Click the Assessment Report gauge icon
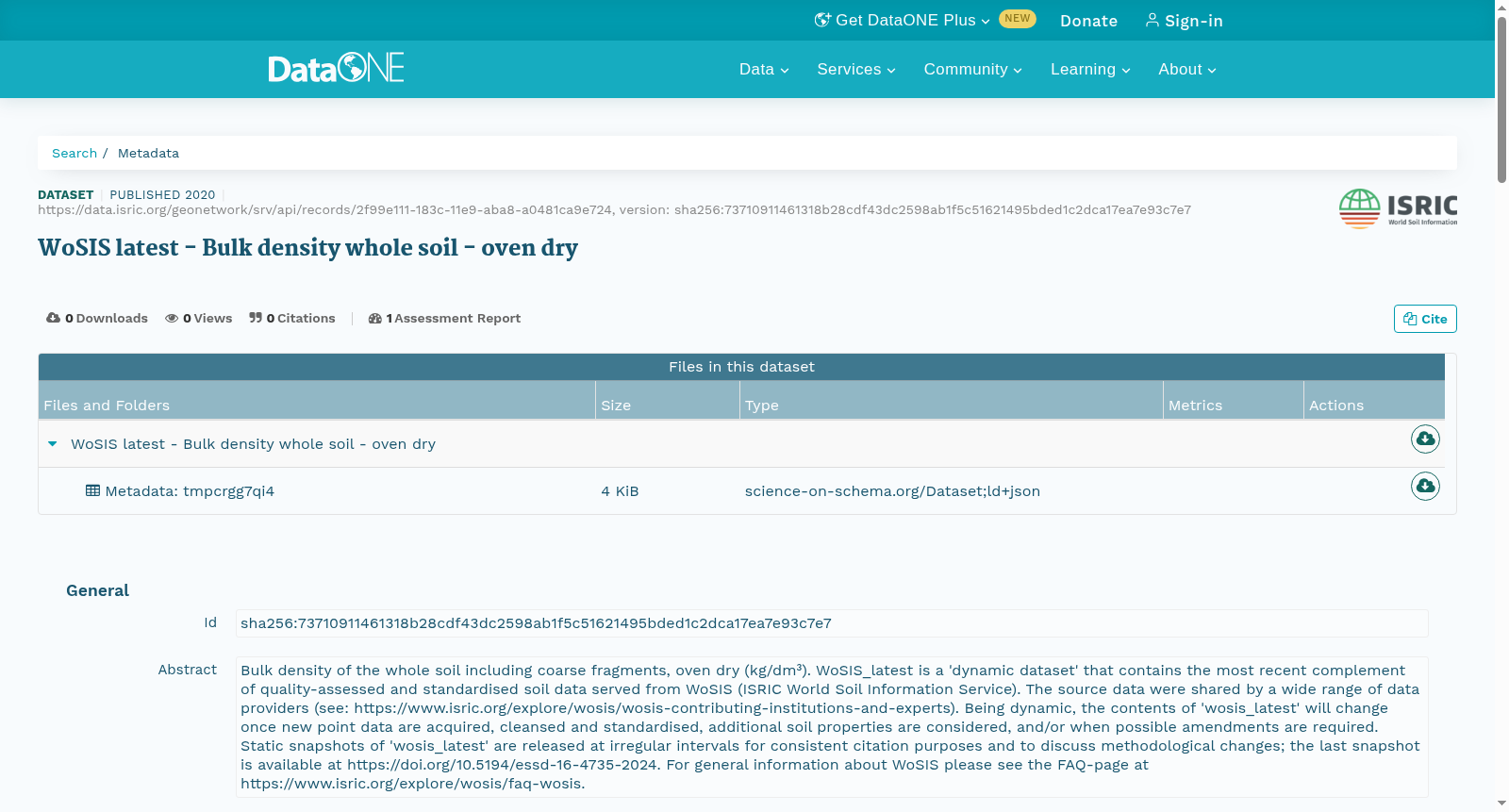This screenshot has height=812, width=1509. coord(375,319)
